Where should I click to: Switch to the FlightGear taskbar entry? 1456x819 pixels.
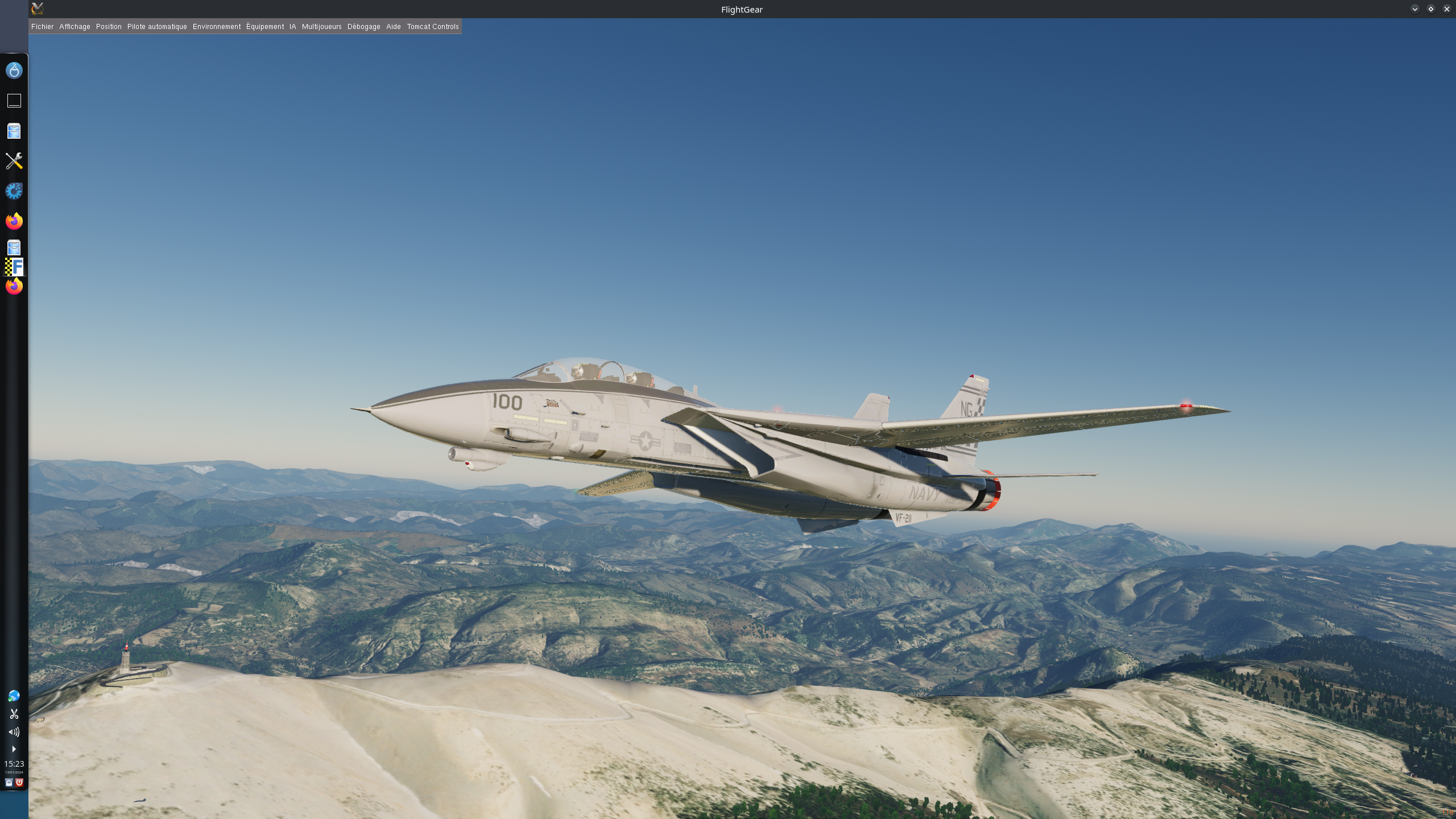click(14, 267)
